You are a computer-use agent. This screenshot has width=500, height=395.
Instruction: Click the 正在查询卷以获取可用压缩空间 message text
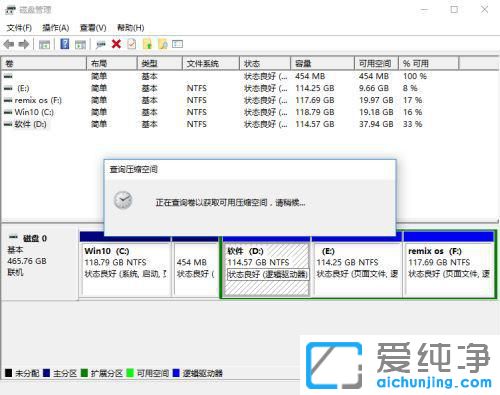point(230,202)
